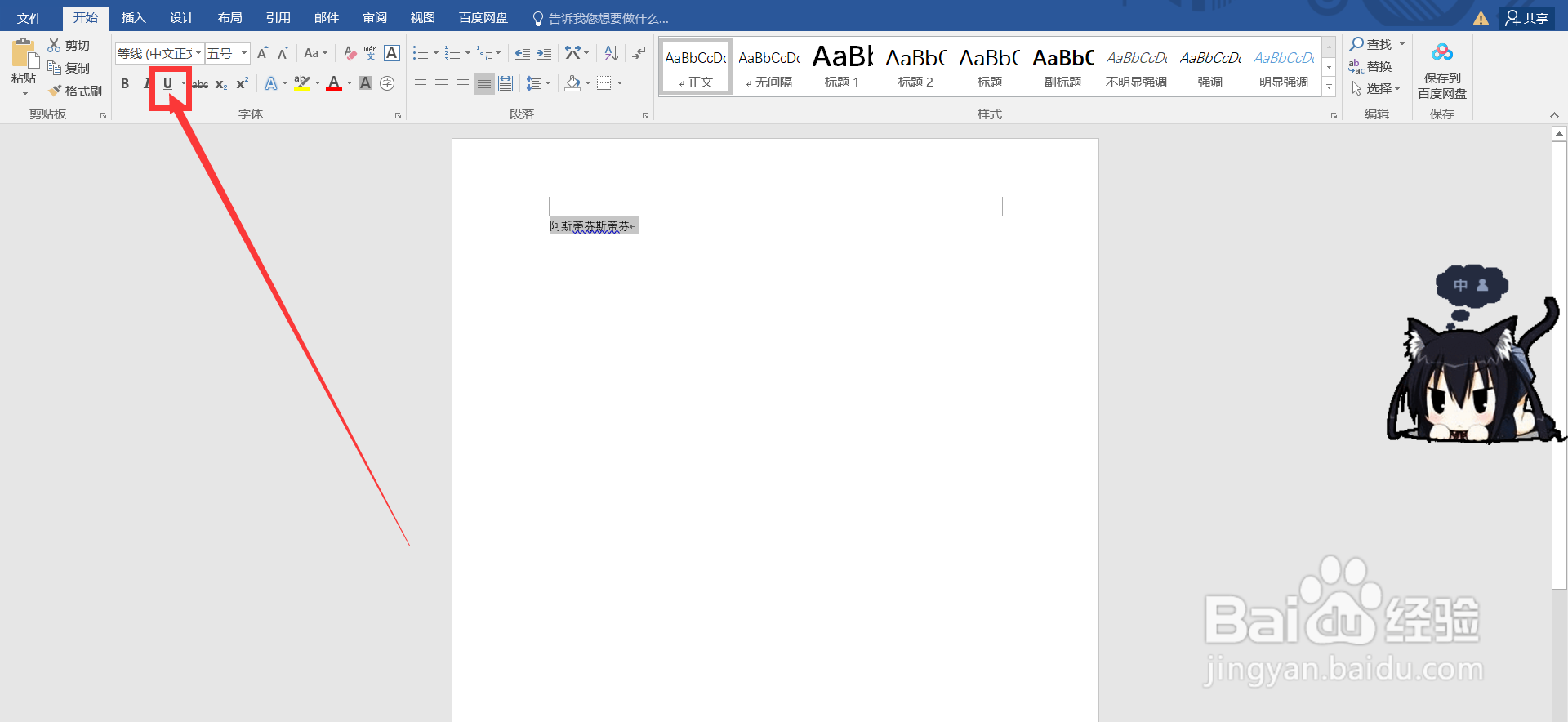Click the multilevel list icon

click(x=485, y=53)
